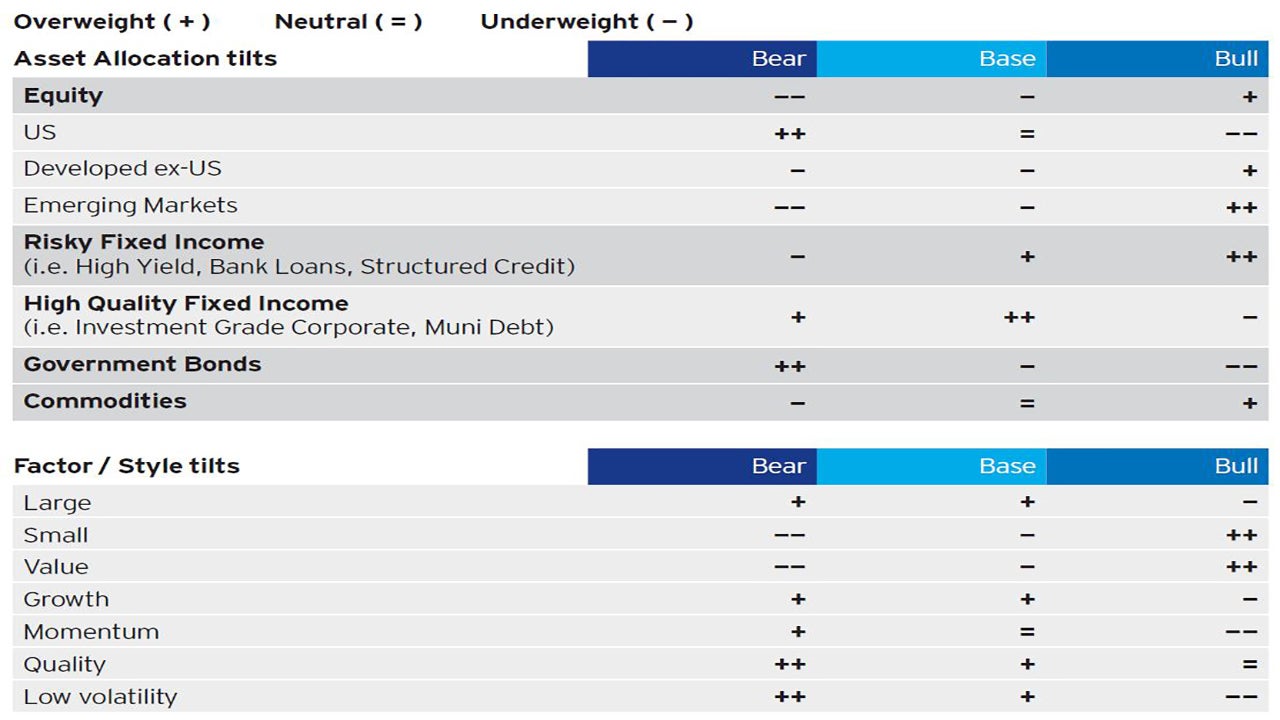Select the Emerging Markets row label
Viewport: 1280px width, 720px height.
coord(131,205)
